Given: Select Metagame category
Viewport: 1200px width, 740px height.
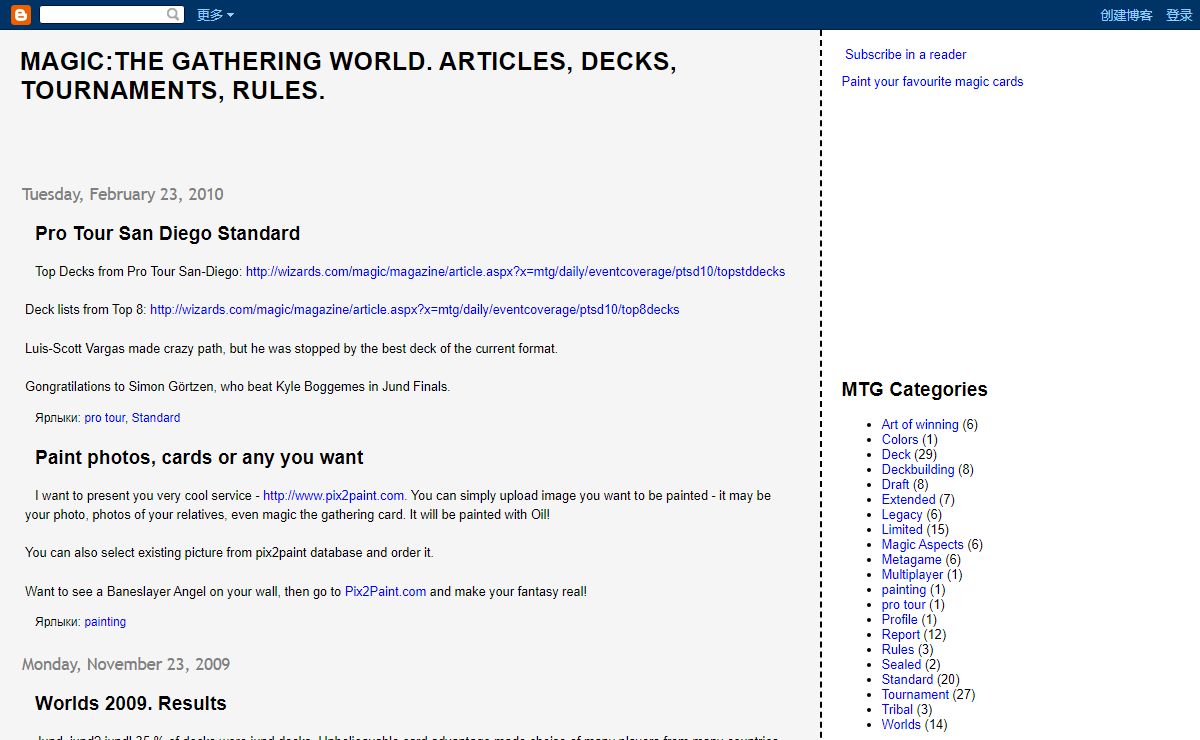Looking at the screenshot, I should pyautogui.click(x=912, y=560).
